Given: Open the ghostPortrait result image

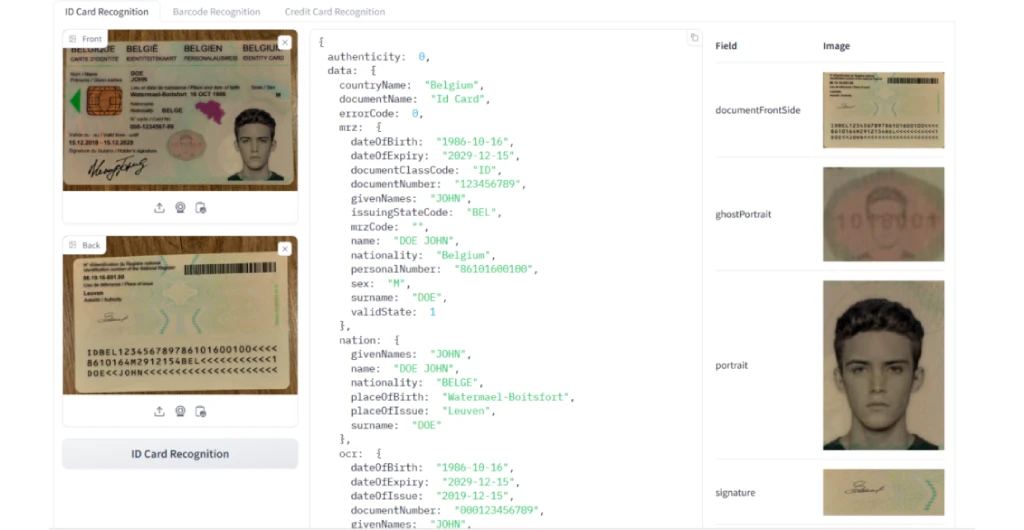Looking at the screenshot, I should 882,214.
